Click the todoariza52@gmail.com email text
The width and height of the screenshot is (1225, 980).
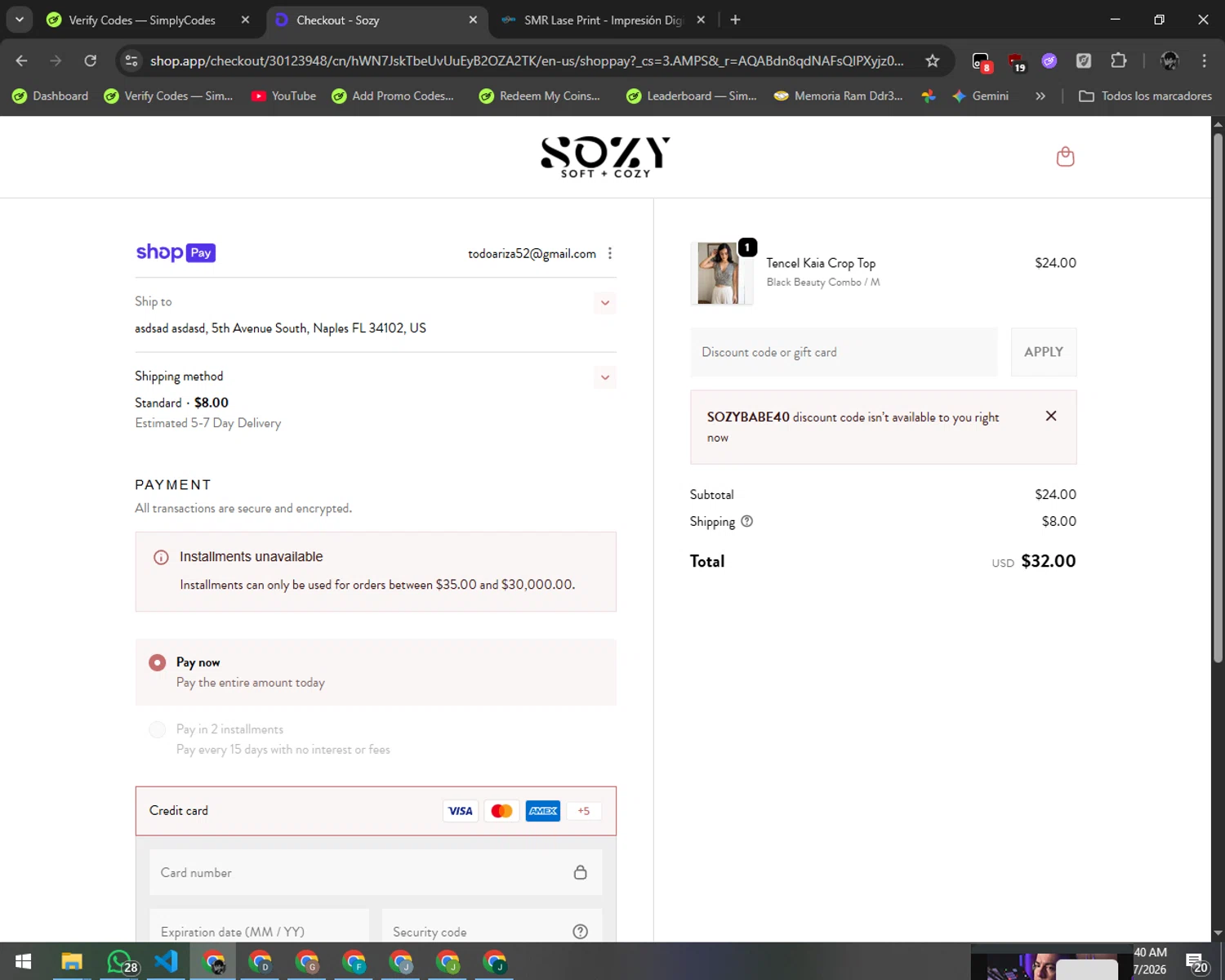click(x=532, y=254)
